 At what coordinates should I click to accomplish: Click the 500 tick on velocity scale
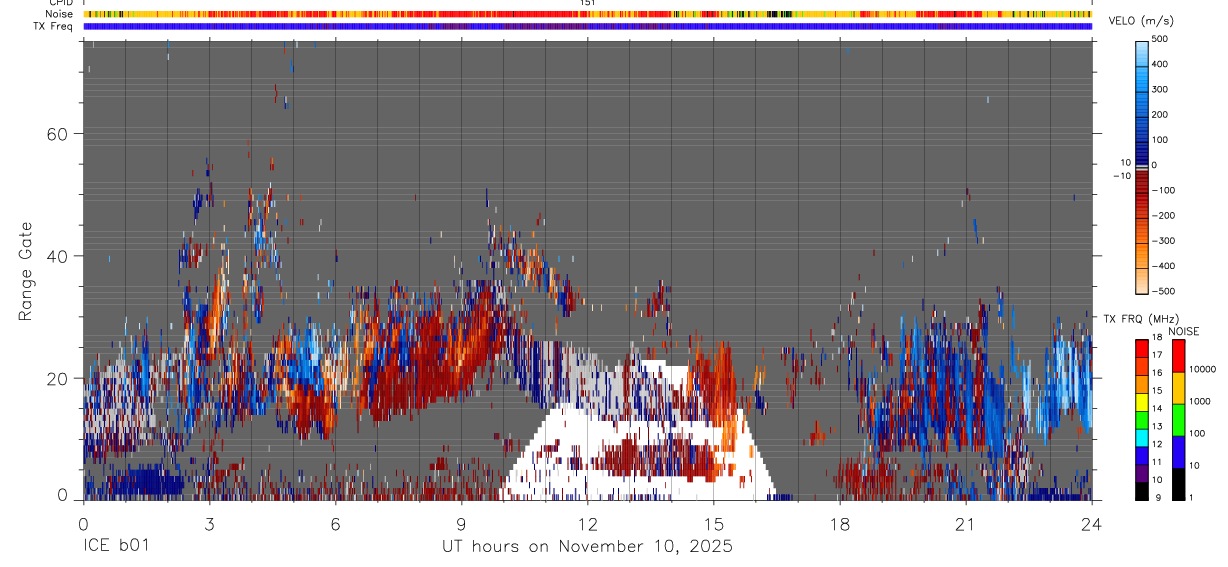(x=1160, y=39)
